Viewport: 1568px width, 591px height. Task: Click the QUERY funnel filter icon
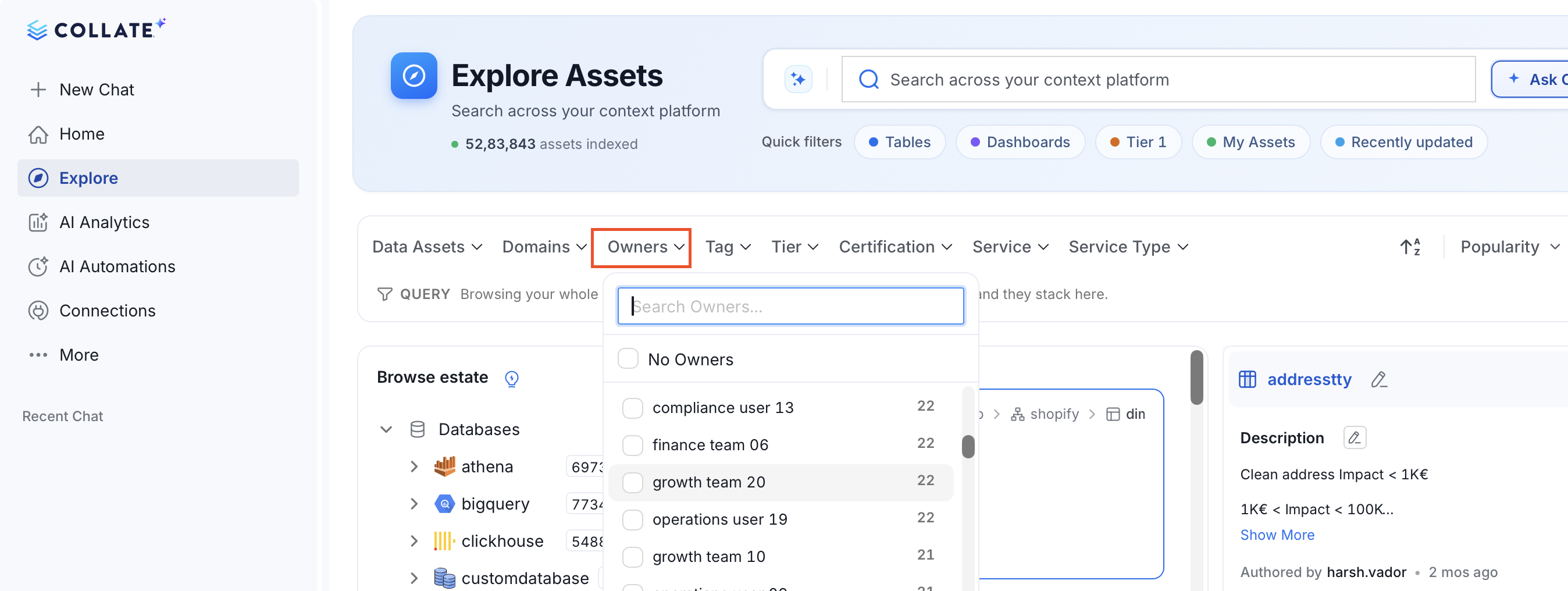384,294
